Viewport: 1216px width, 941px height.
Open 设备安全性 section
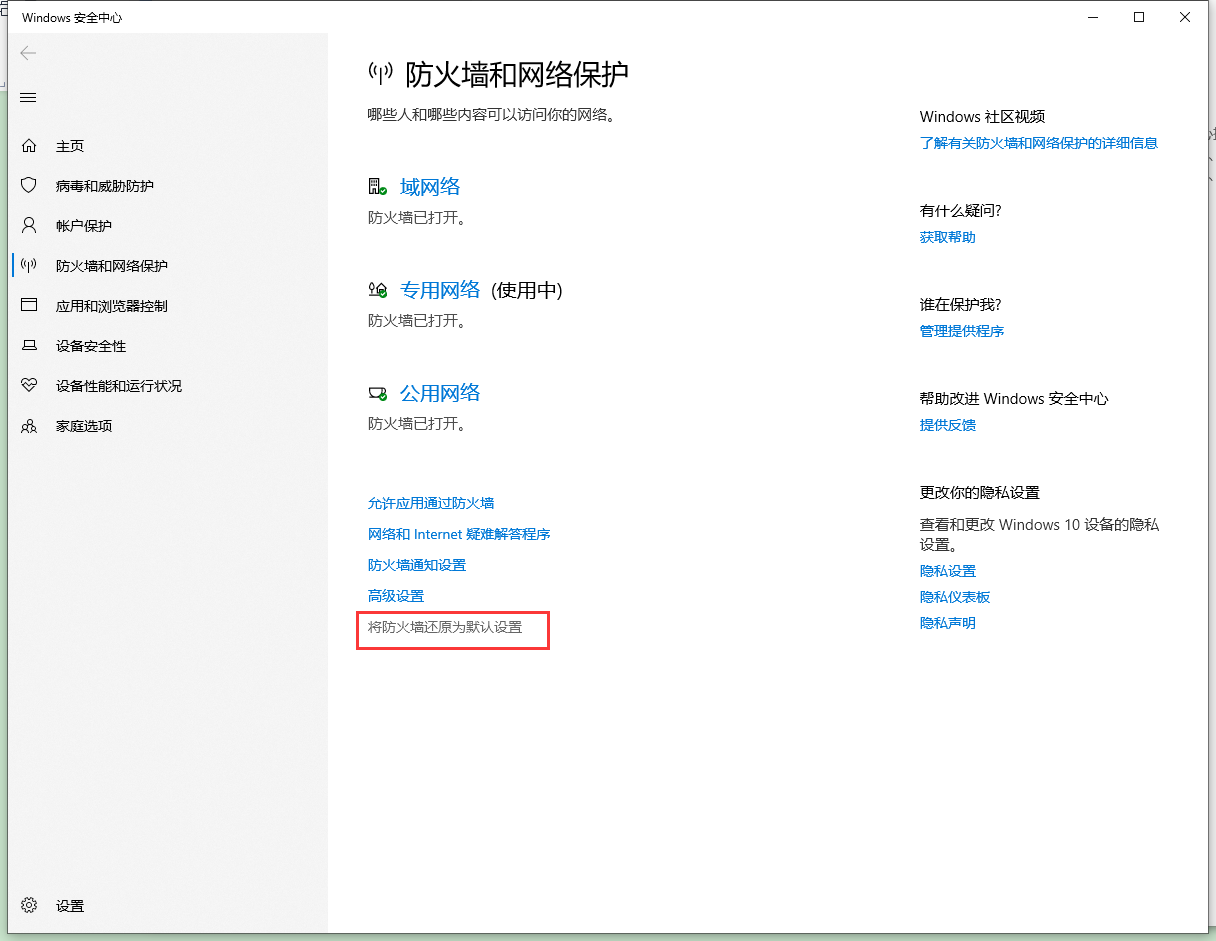(91, 346)
